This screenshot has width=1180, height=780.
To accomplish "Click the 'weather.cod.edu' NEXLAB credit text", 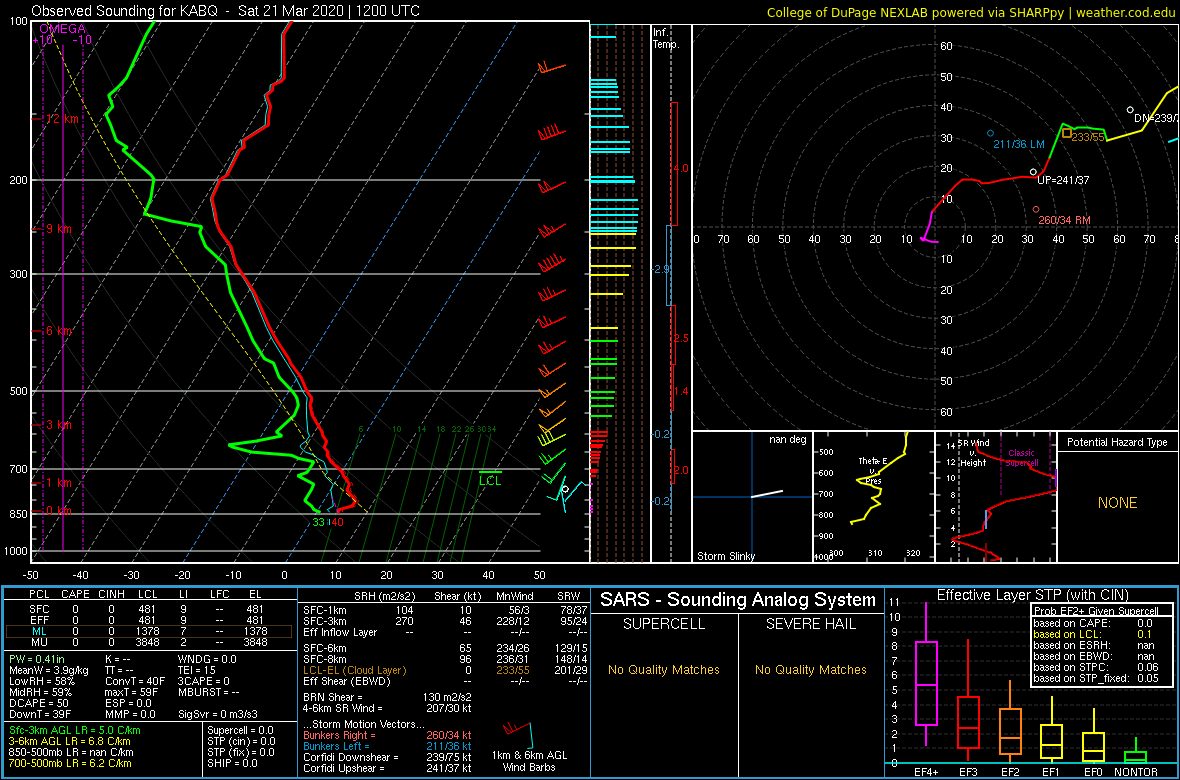I will pos(1128,11).
